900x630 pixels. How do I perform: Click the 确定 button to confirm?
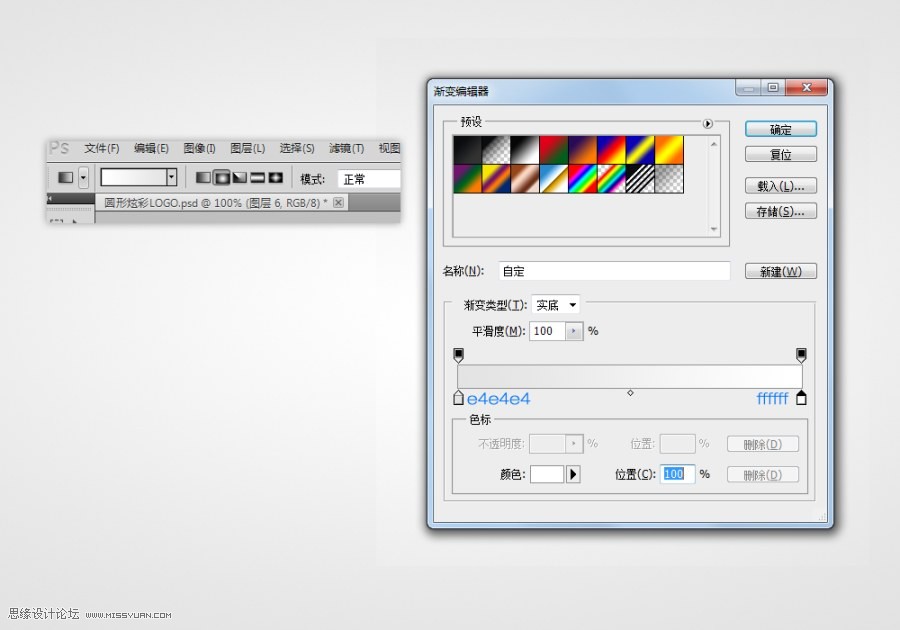point(780,128)
